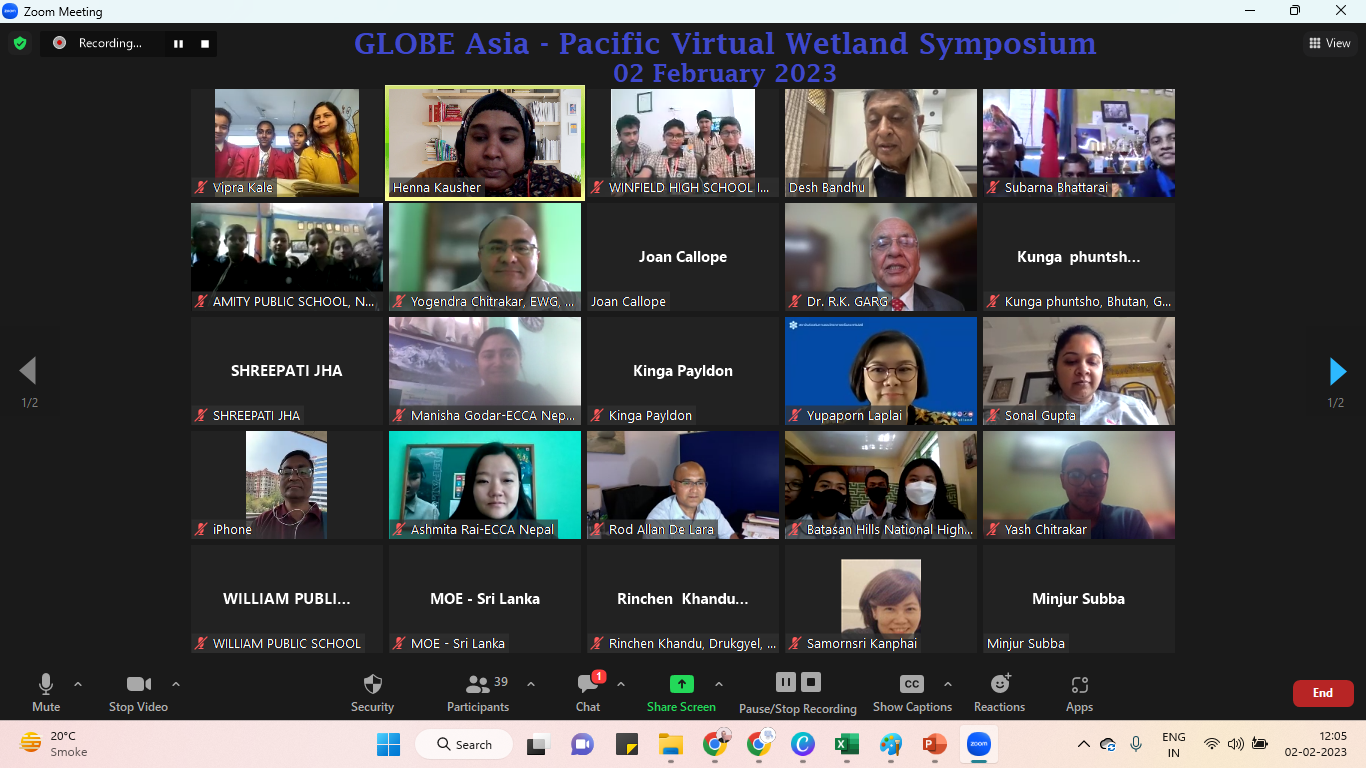1366x768 pixels.
Task: Toggle Stop Video camera button
Action: coord(138,685)
